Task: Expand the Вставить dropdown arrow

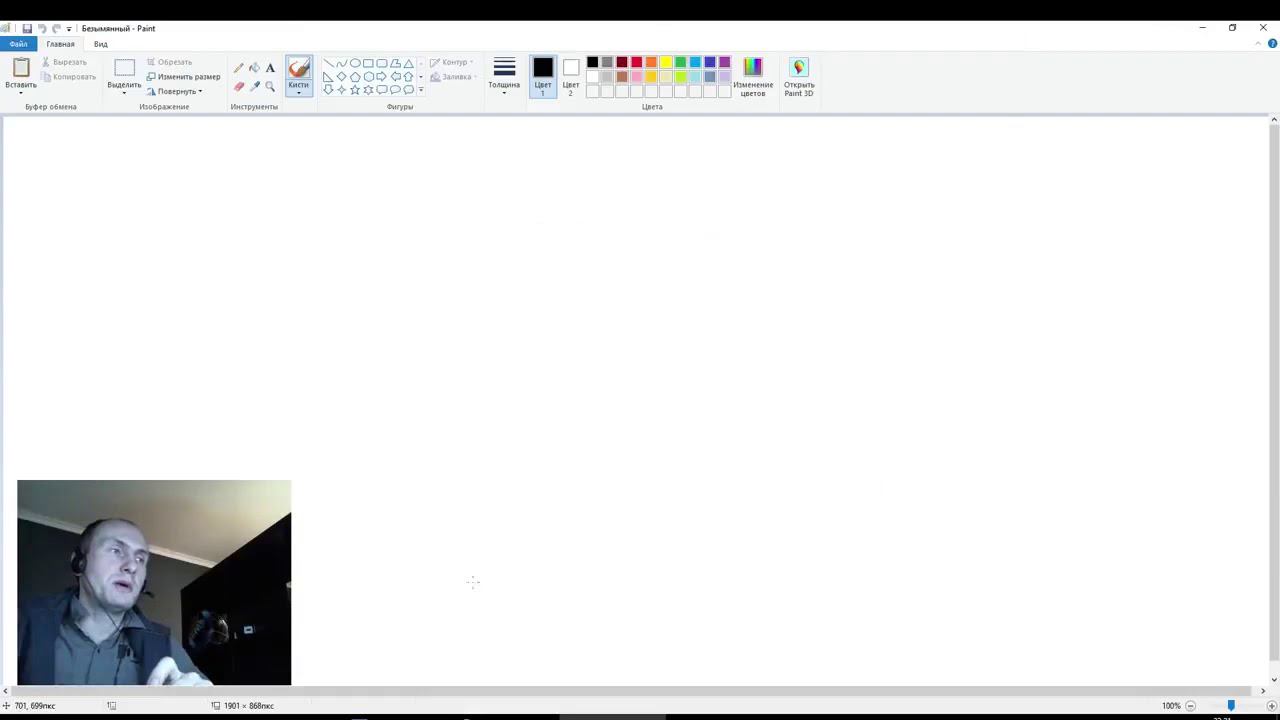Action: [21, 93]
